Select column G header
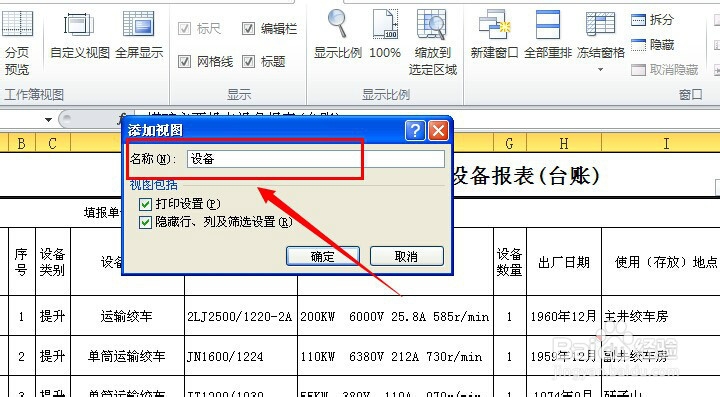Screen dimensions: 720x397 (x=509, y=143)
